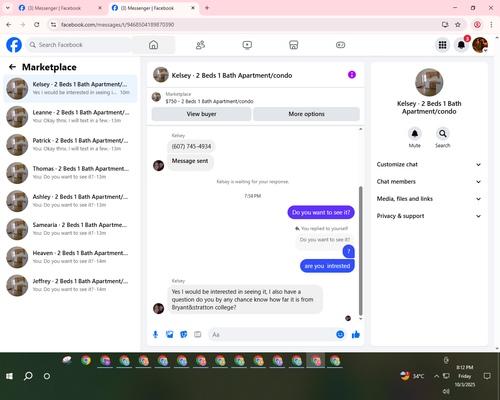Click More options button
This screenshot has height=400, width=500.
(x=306, y=114)
